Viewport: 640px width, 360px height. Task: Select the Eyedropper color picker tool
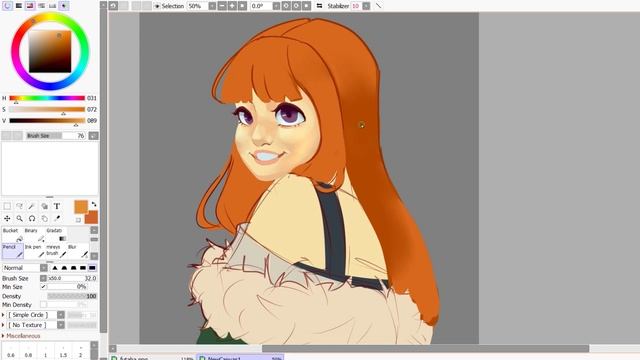[x=57, y=218]
